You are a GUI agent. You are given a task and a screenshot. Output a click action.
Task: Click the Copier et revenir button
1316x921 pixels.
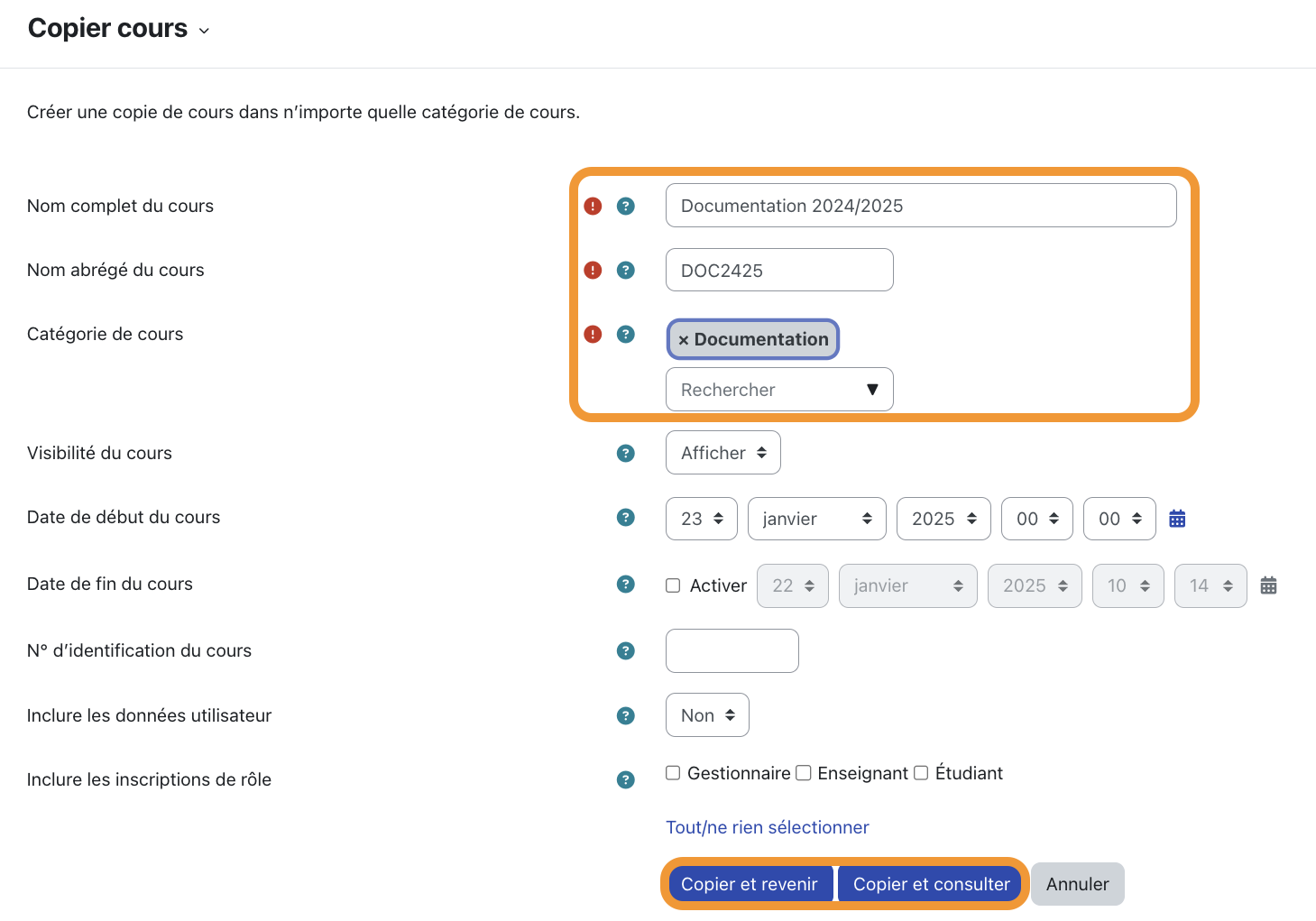[750, 884]
